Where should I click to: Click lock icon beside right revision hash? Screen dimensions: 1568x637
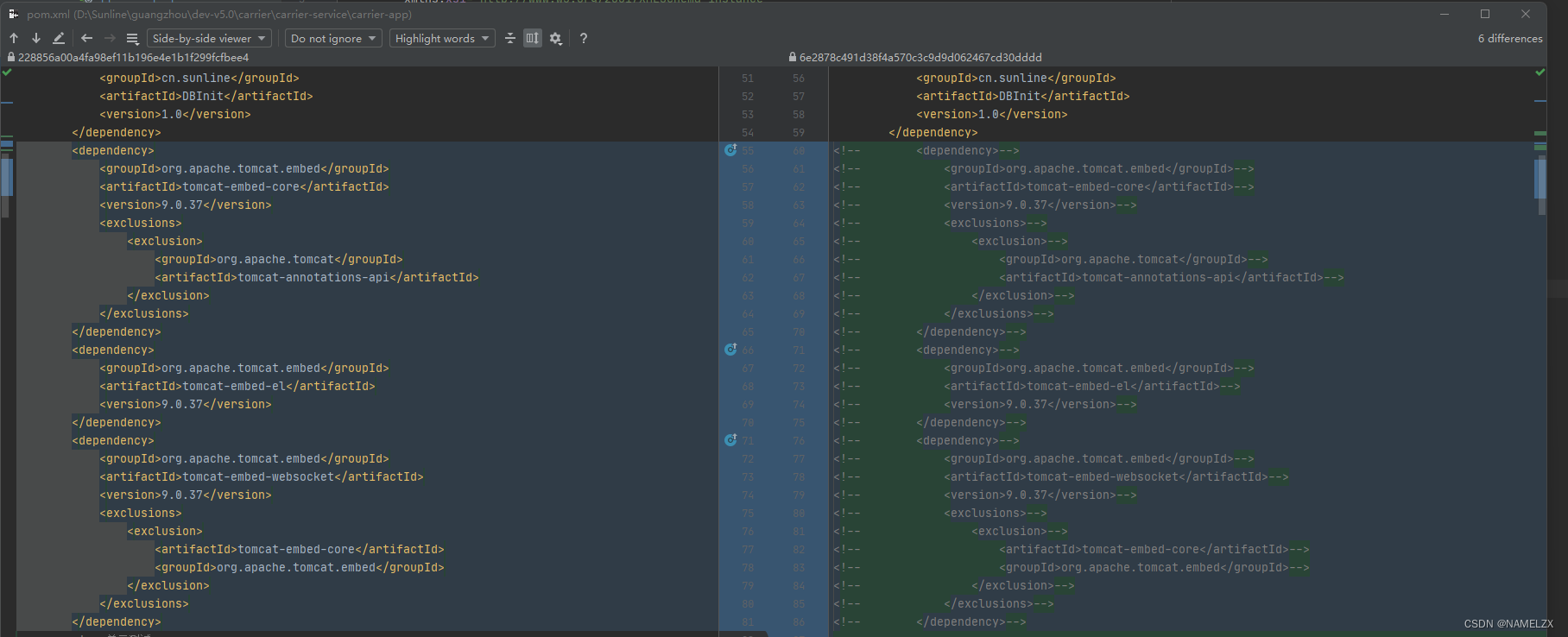793,57
